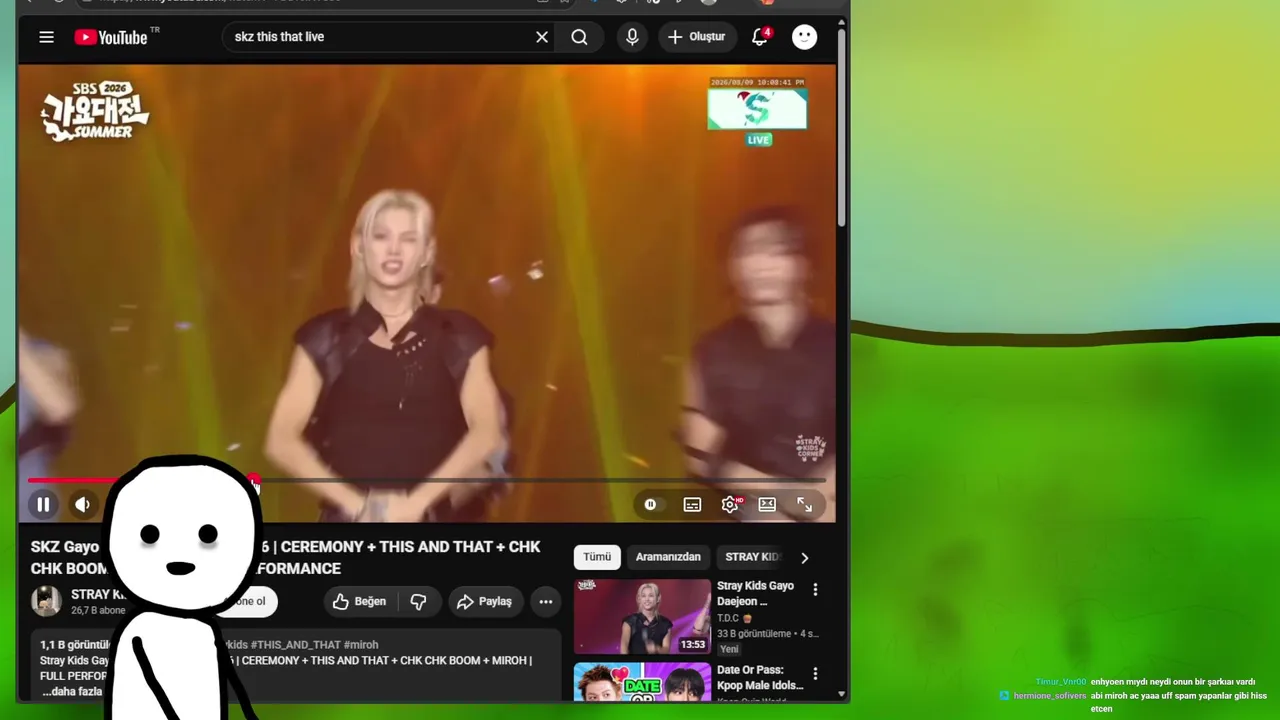Like the video with Beğen
1280x720 pixels.
(x=359, y=602)
